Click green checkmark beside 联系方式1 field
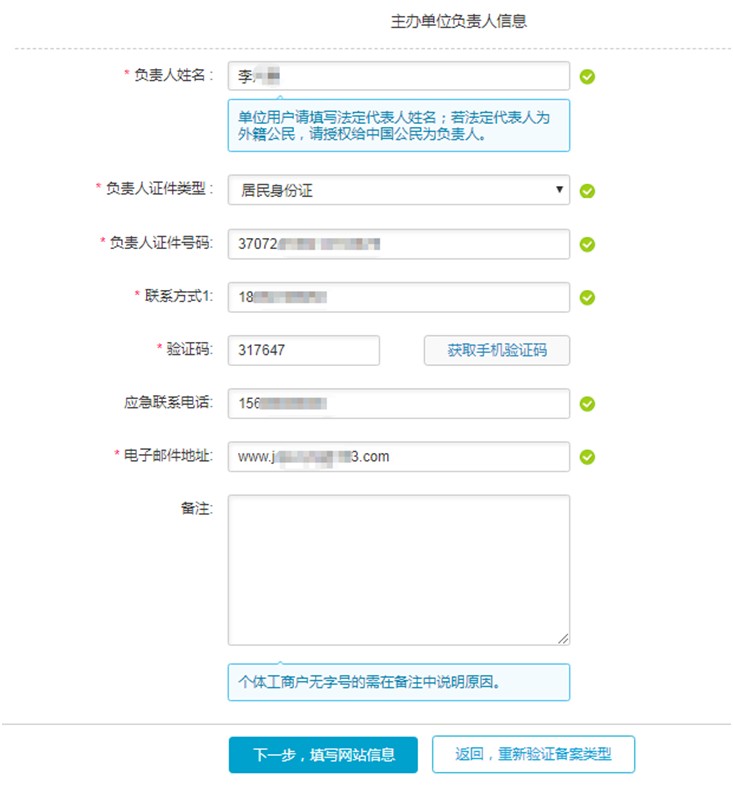 pyautogui.click(x=587, y=298)
